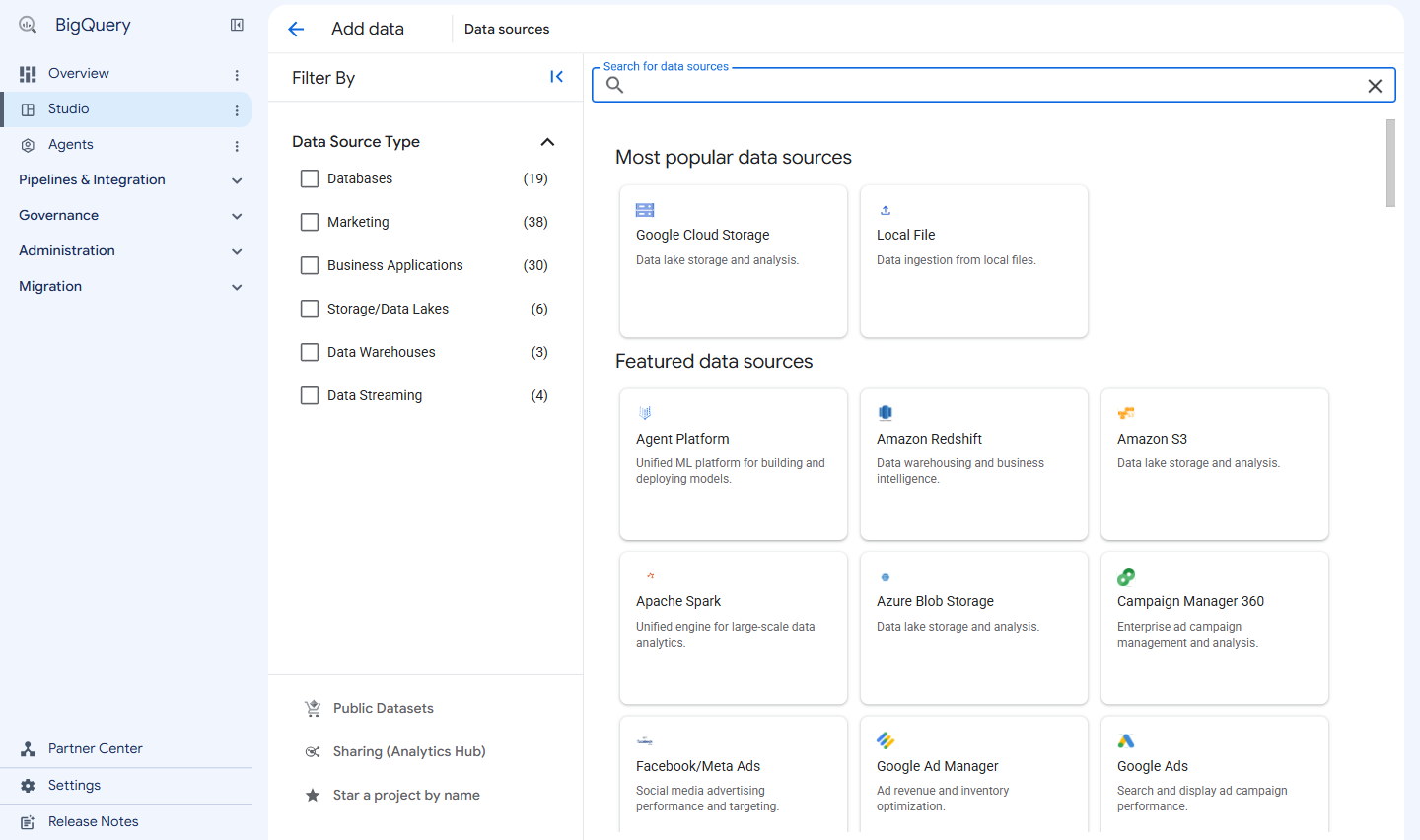
Task: Select the Local File data source card
Action: click(974, 261)
